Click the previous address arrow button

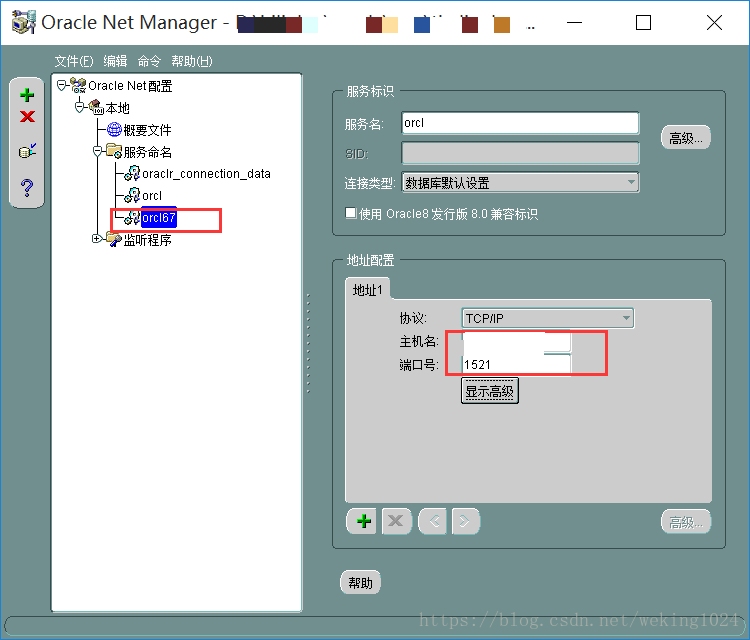coord(433,521)
